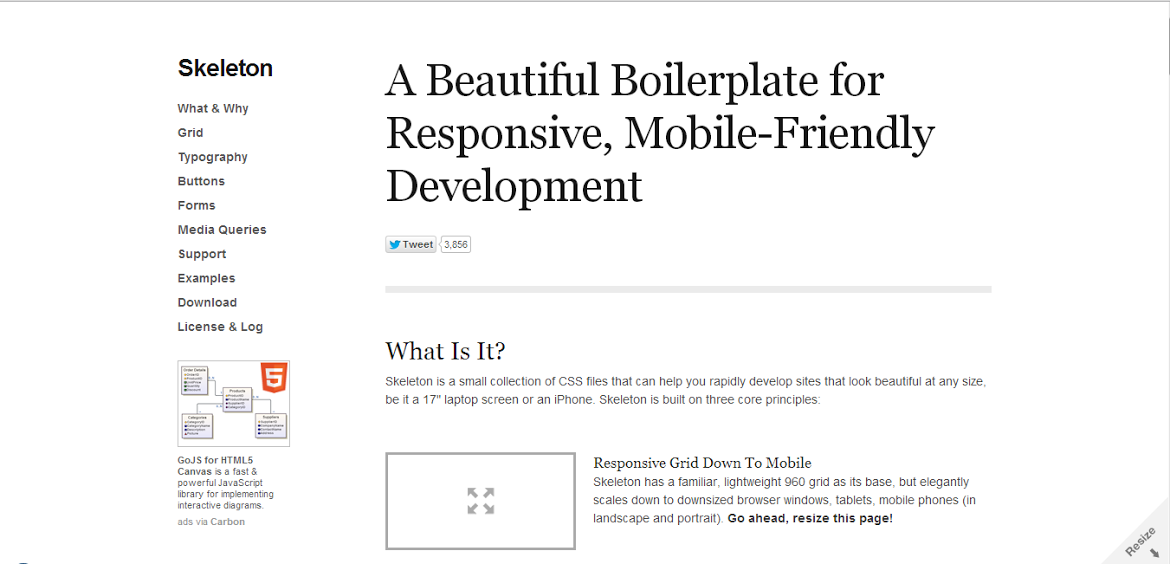Click 'Go ahead, resize this page!' text
1170x564 pixels.
[x=810, y=518]
